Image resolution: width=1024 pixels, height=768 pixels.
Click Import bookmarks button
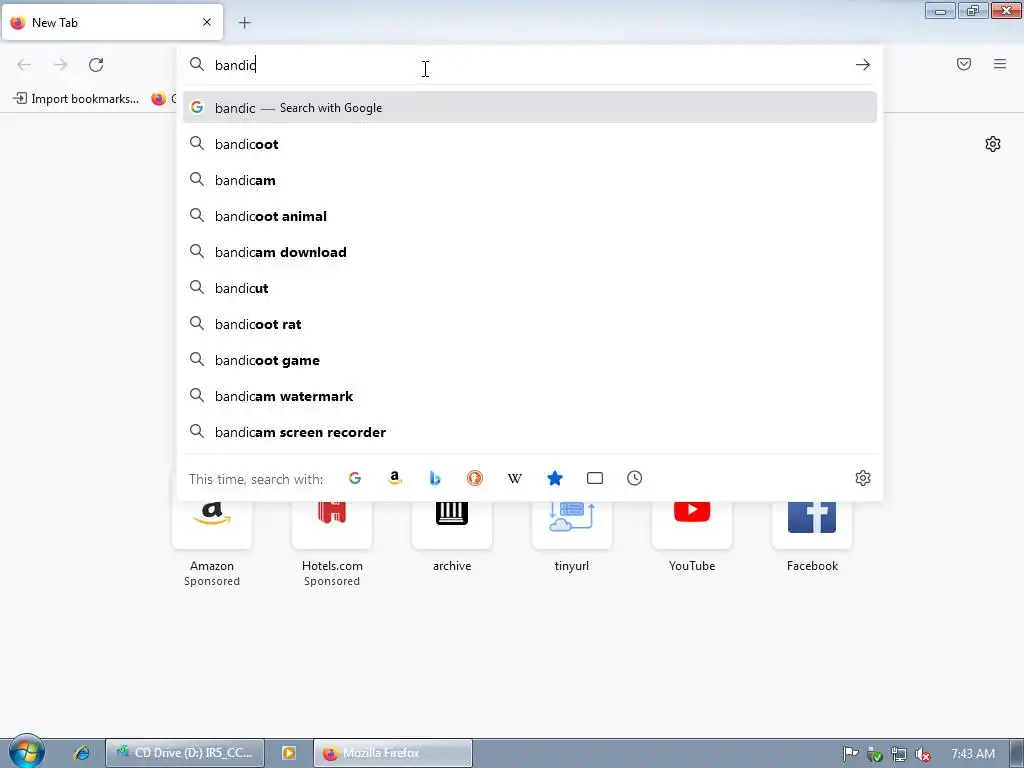point(76,99)
